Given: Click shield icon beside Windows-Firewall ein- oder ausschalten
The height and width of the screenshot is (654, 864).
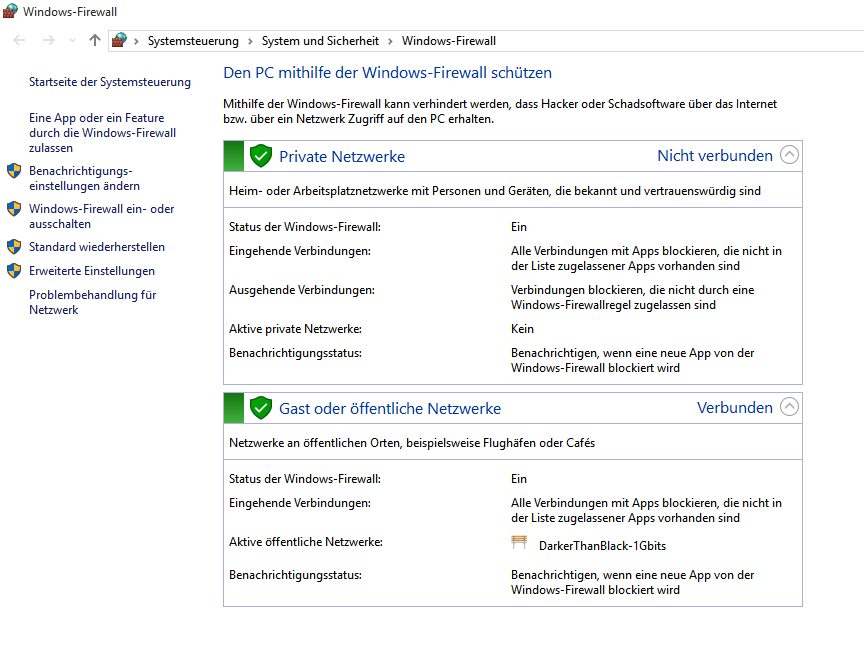Looking at the screenshot, I should [x=14, y=209].
